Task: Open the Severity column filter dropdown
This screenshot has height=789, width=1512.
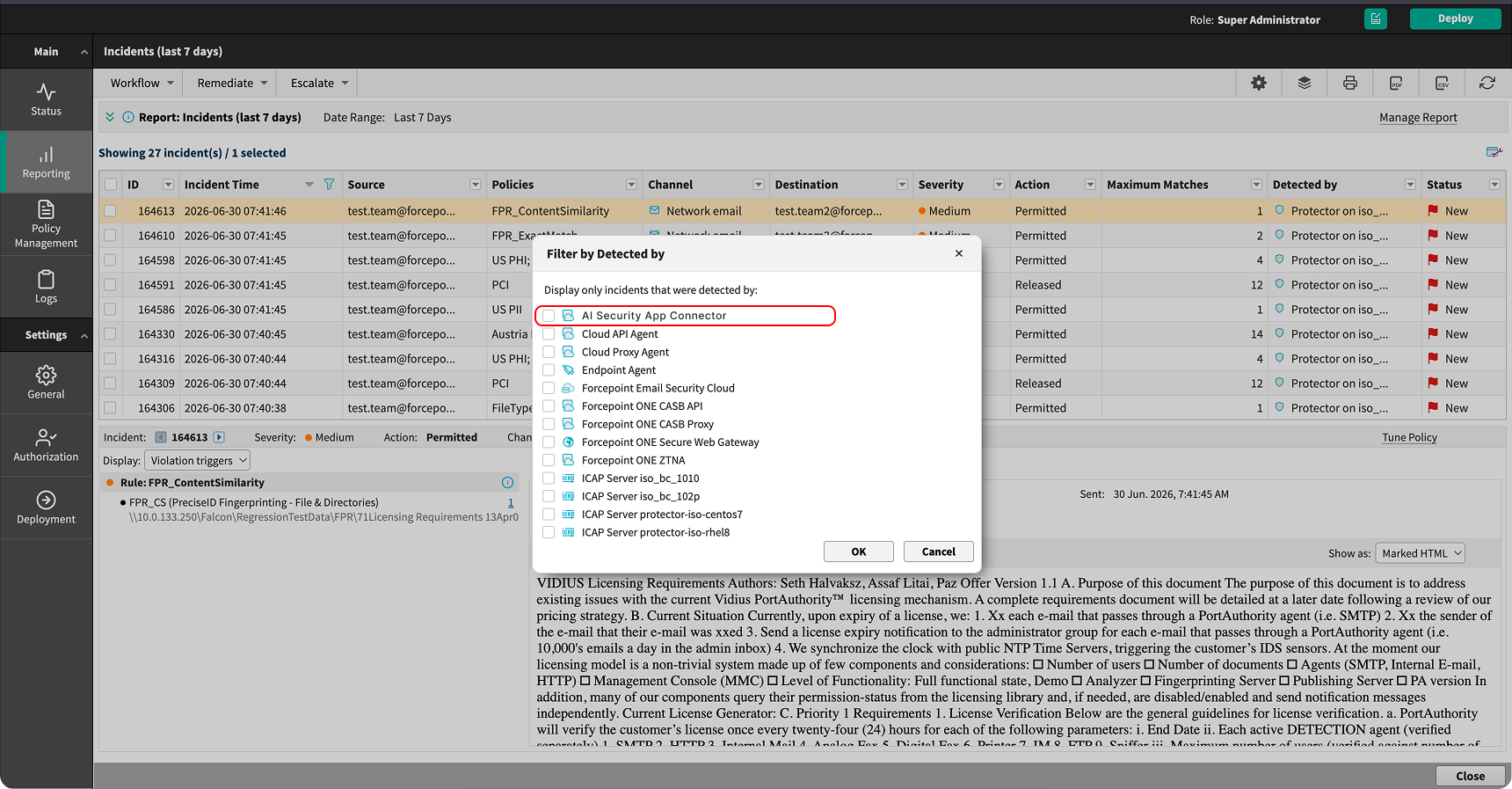Action: pyautogui.click(x=999, y=185)
